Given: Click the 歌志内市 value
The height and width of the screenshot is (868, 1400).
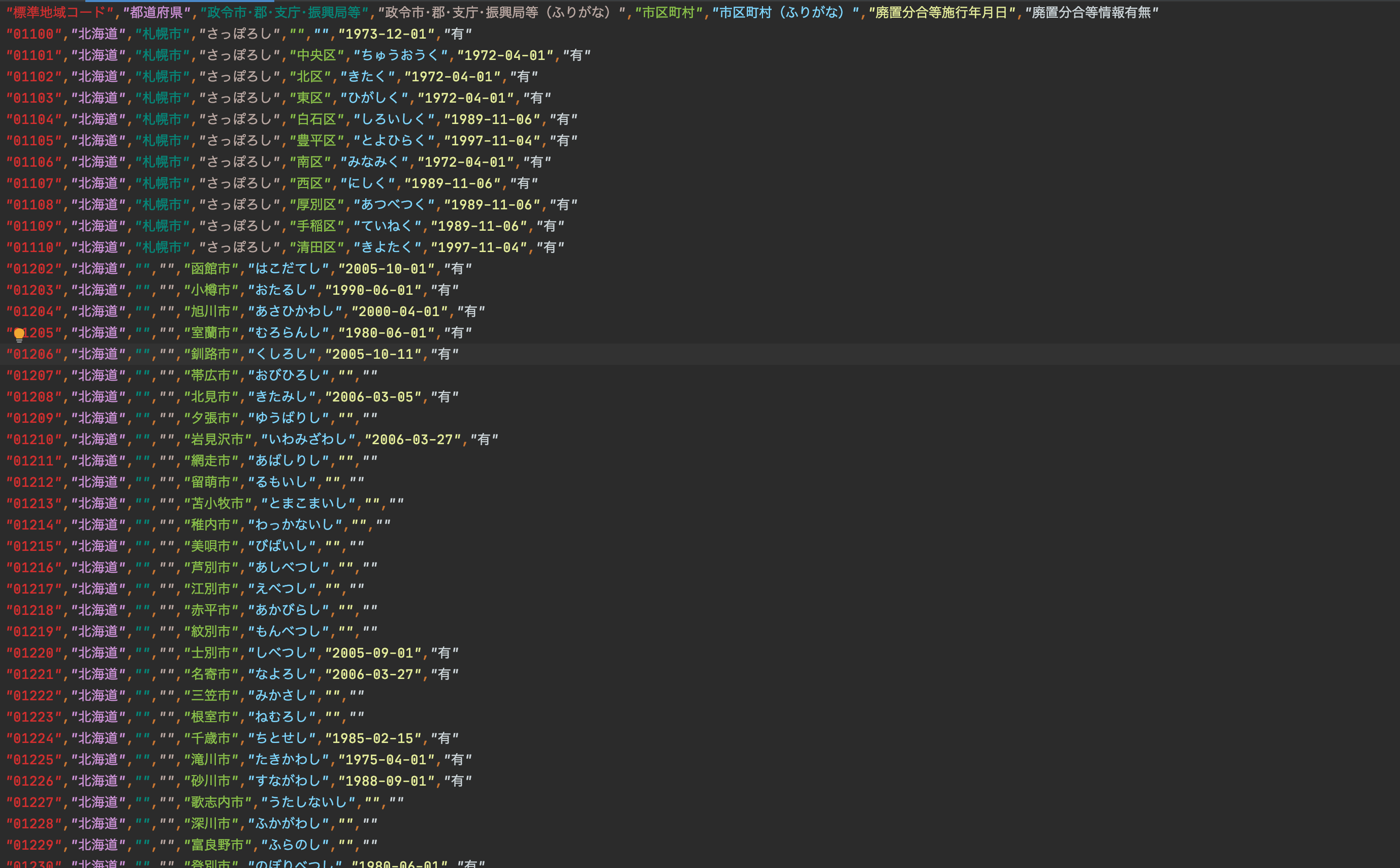Looking at the screenshot, I should click(x=217, y=802).
